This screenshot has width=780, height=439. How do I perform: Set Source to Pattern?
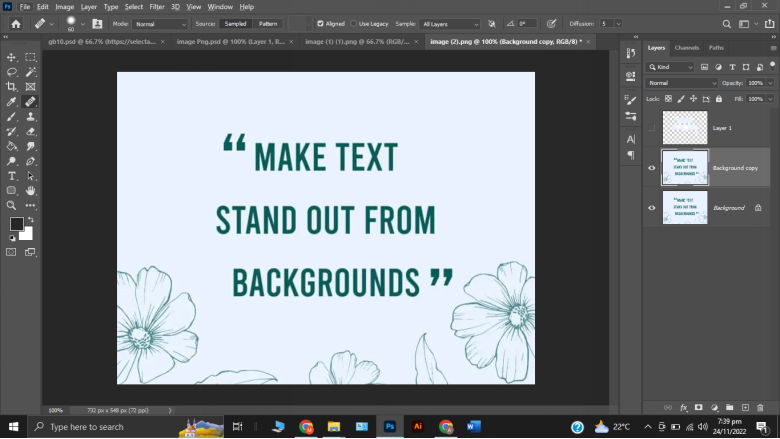coord(268,24)
